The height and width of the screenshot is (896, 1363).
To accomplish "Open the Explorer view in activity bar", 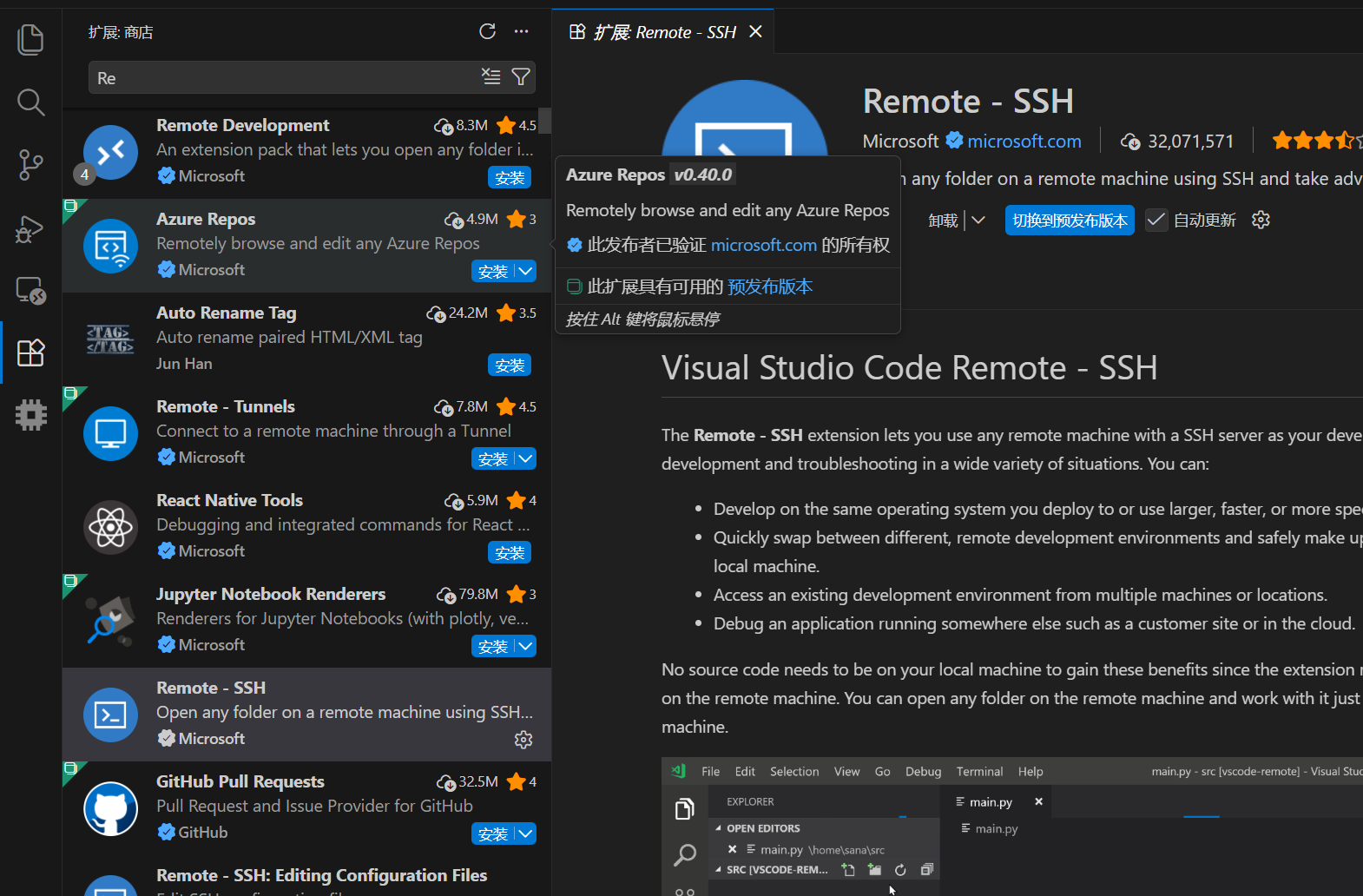I will tap(30, 40).
